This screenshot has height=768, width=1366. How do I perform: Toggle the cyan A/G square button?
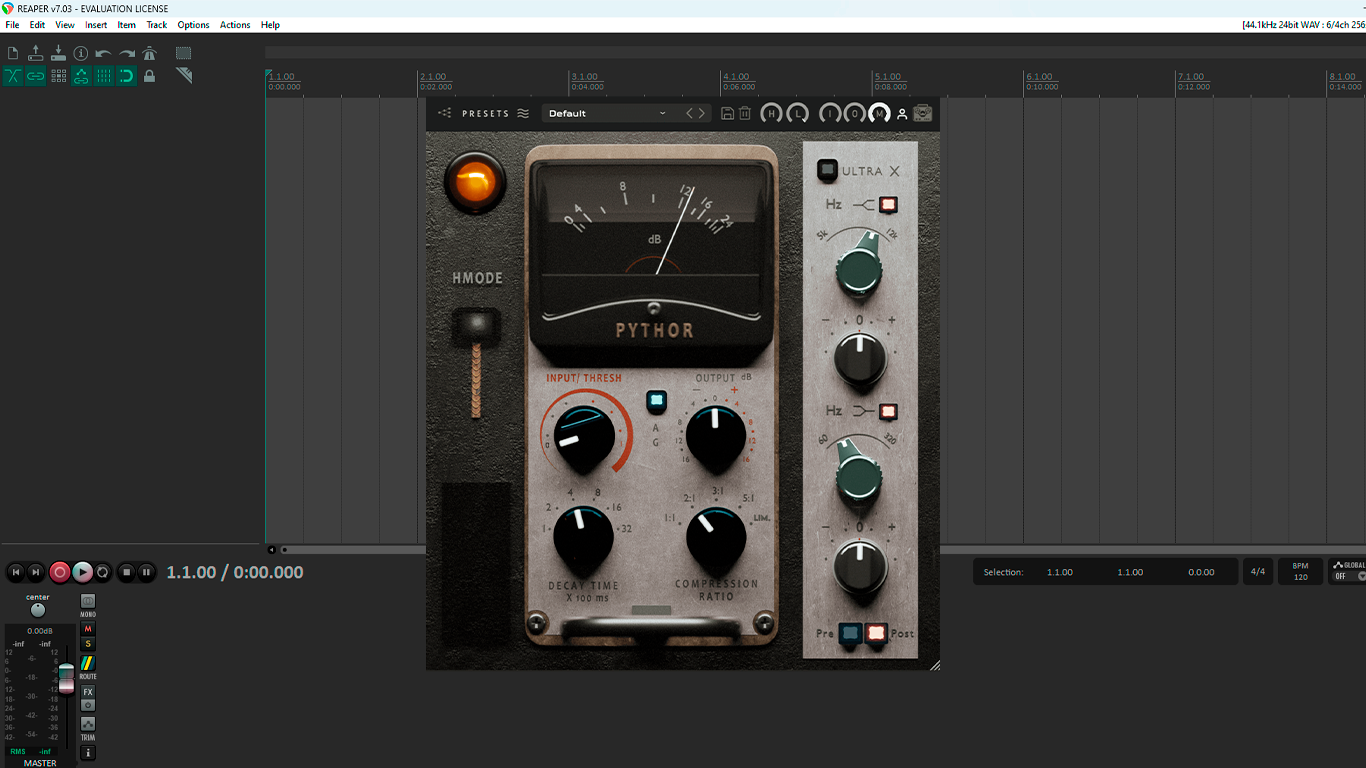click(656, 402)
